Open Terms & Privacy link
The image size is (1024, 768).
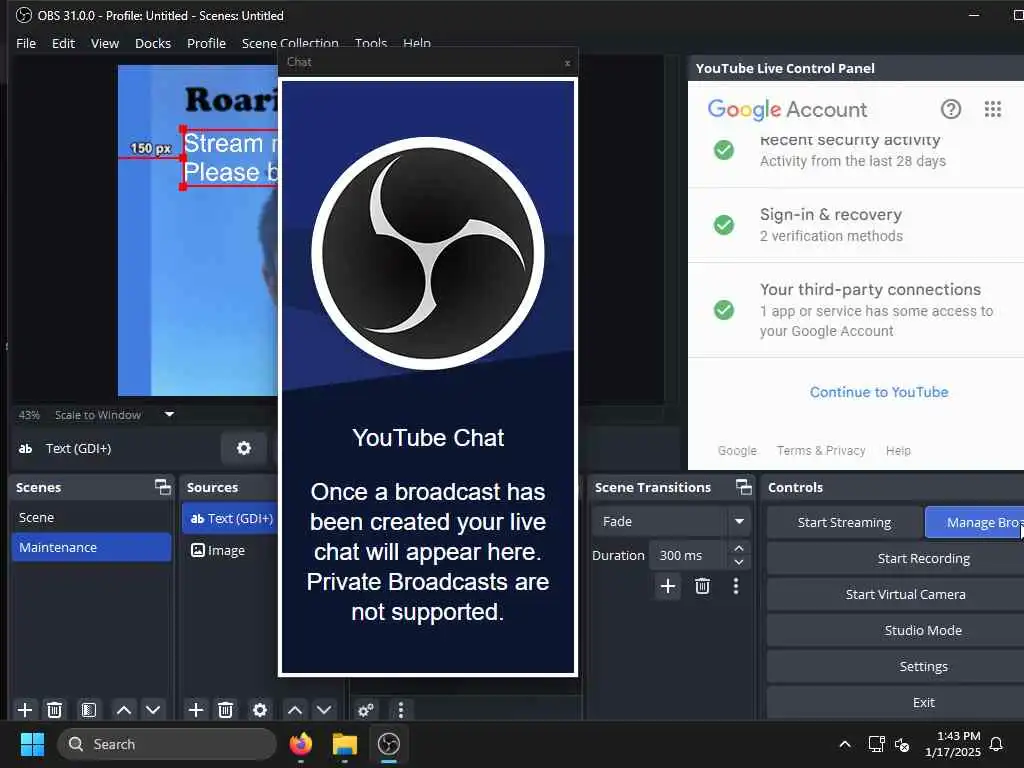tap(821, 451)
